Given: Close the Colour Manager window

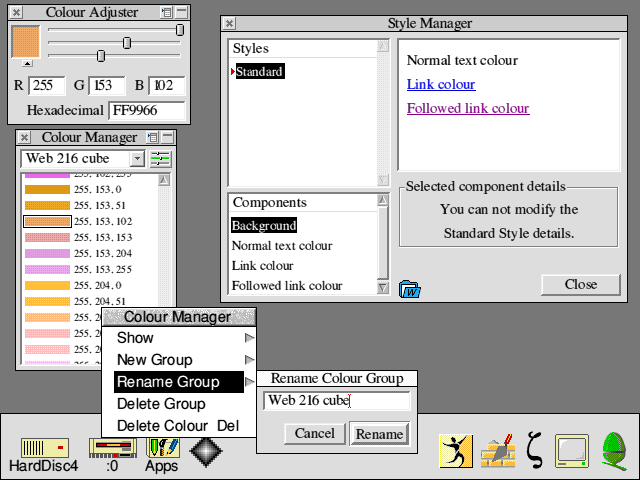Looking at the screenshot, I should click(24, 137).
